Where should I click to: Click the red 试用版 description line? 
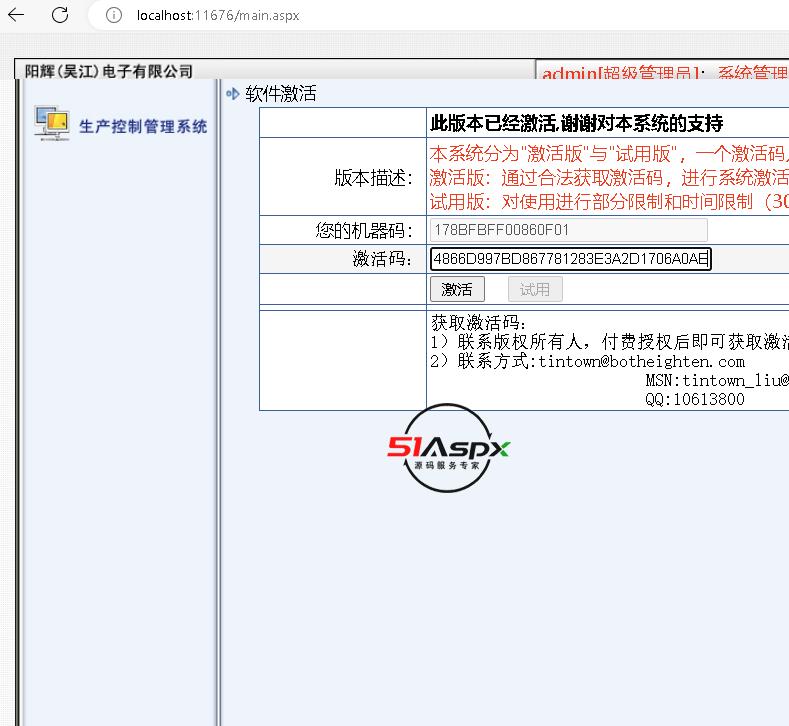tap(609, 202)
